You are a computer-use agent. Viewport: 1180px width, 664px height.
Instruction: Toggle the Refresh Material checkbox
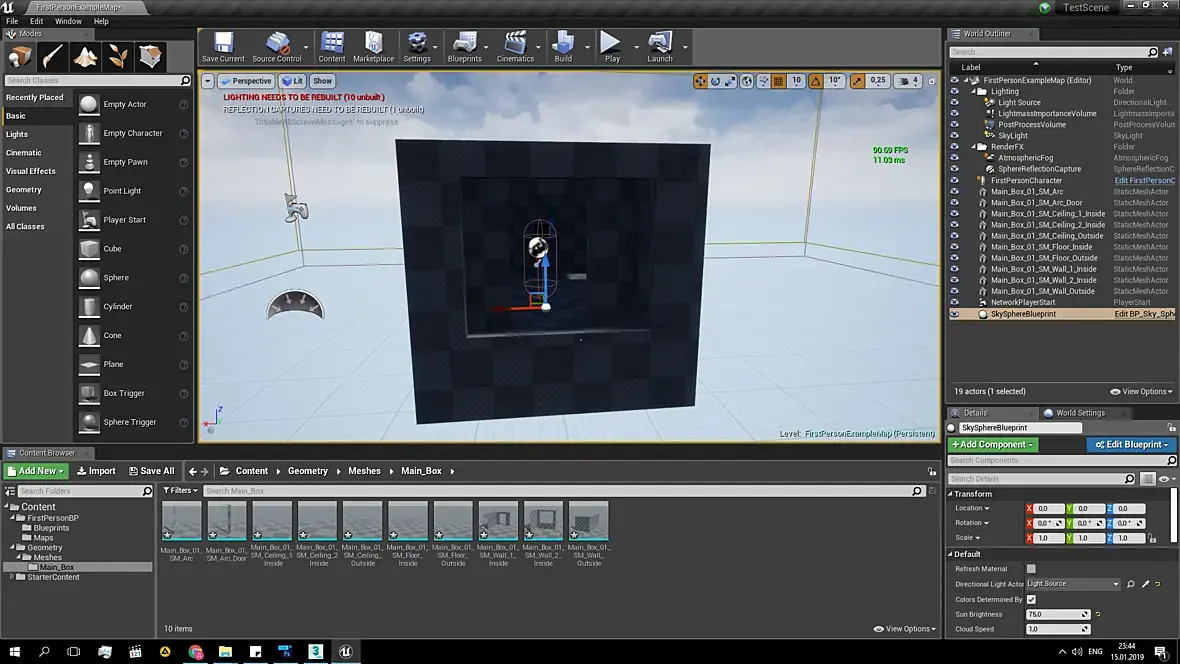1031,569
